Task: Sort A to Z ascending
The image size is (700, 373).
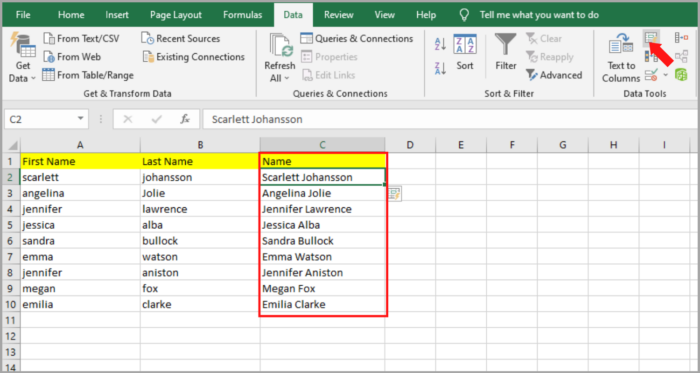Action: tap(440, 44)
